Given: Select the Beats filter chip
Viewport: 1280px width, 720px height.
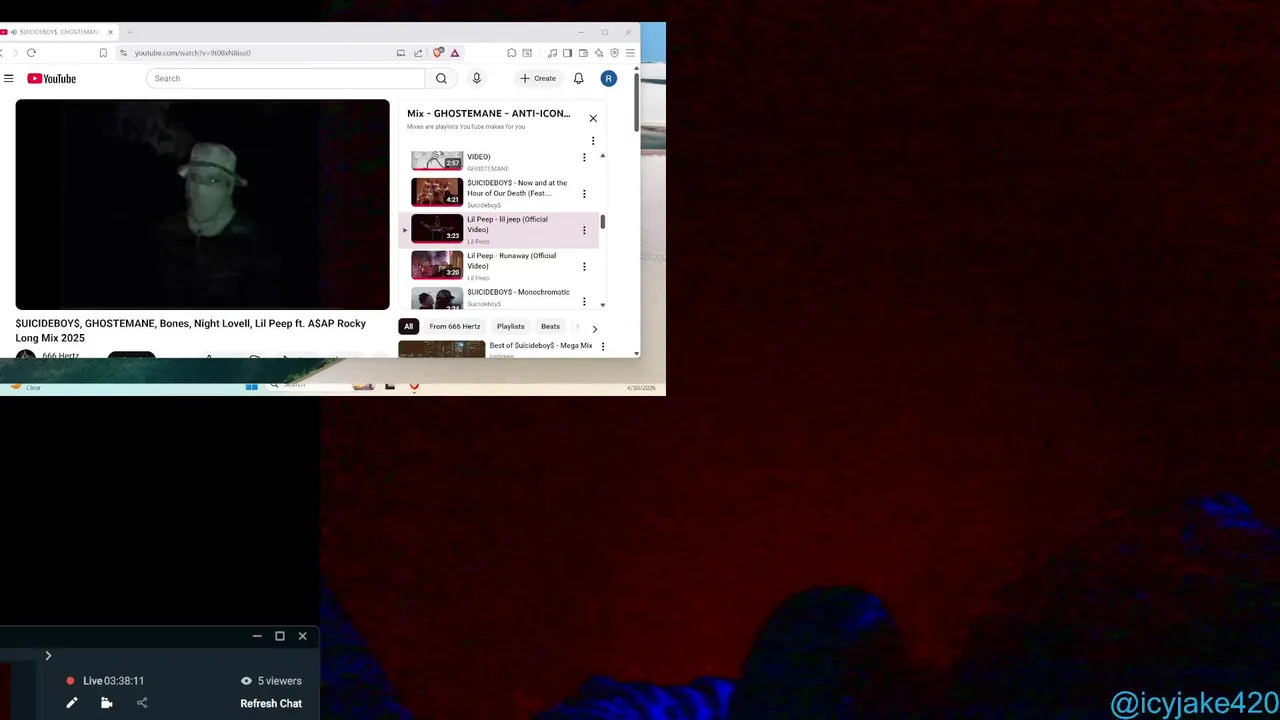Looking at the screenshot, I should click(x=550, y=326).
